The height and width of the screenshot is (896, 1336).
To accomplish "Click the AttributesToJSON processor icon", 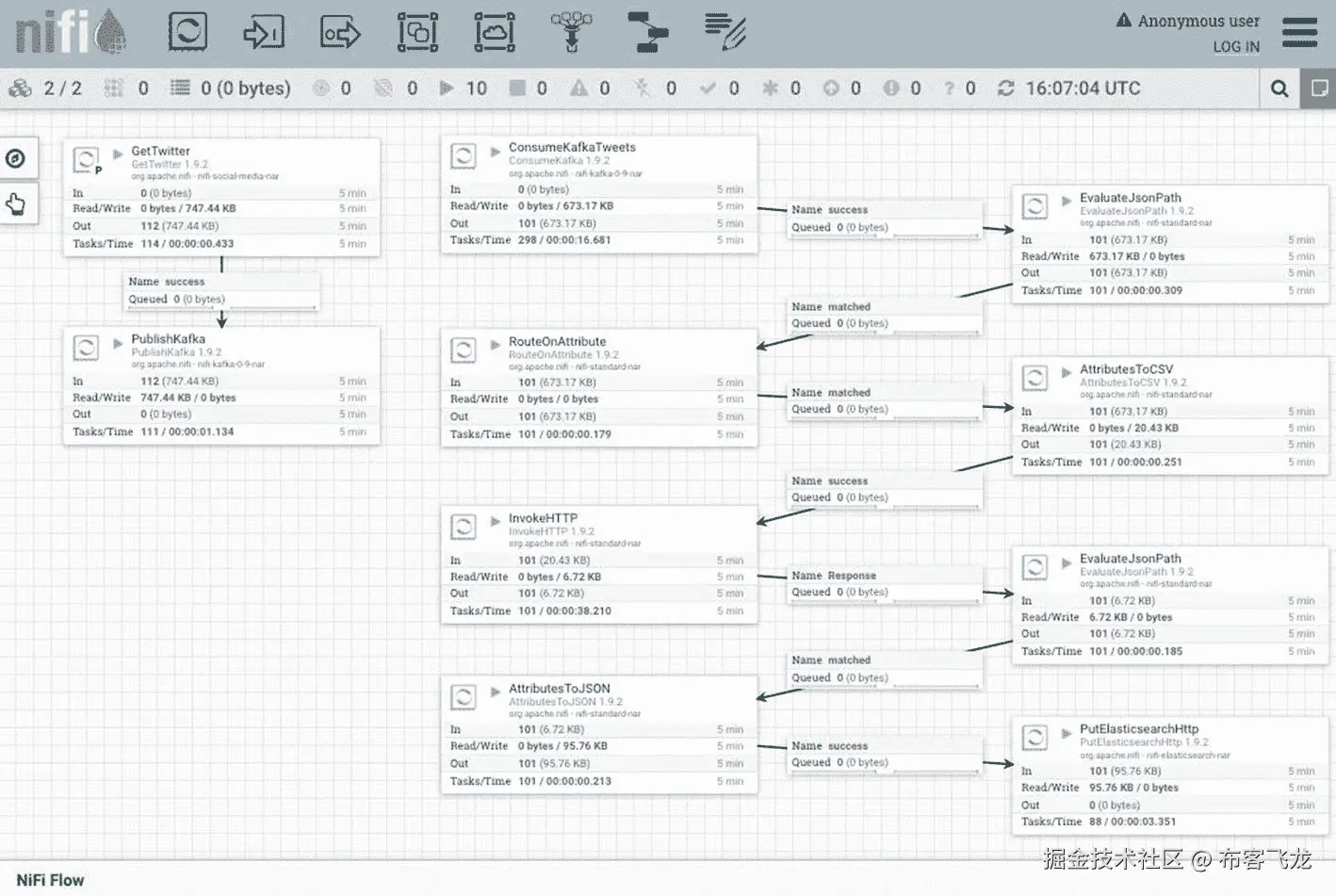I will click(463, 697).
